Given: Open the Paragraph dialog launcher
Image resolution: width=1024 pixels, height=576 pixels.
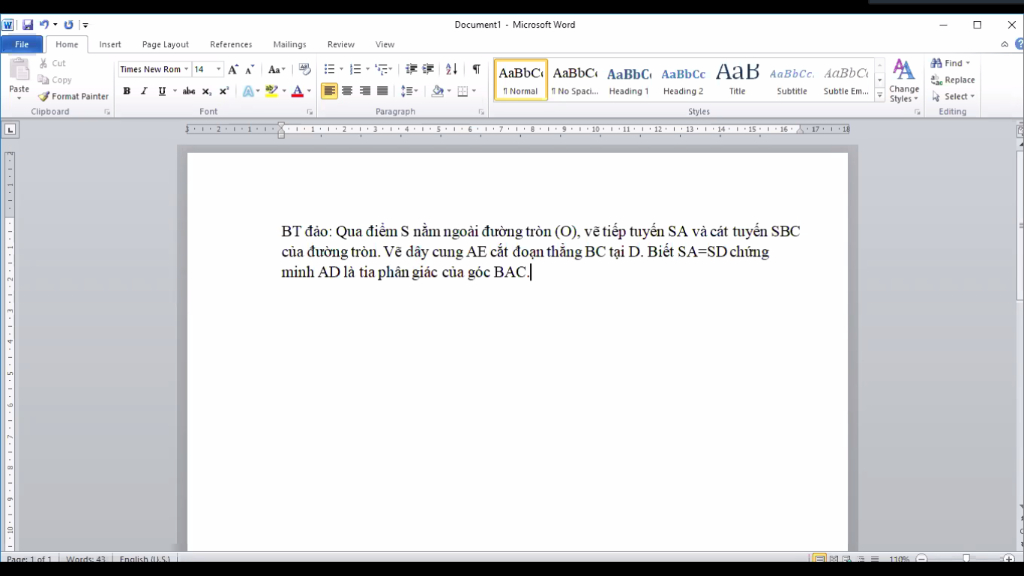Looking at the screenshot, I should tap(481, 112).
